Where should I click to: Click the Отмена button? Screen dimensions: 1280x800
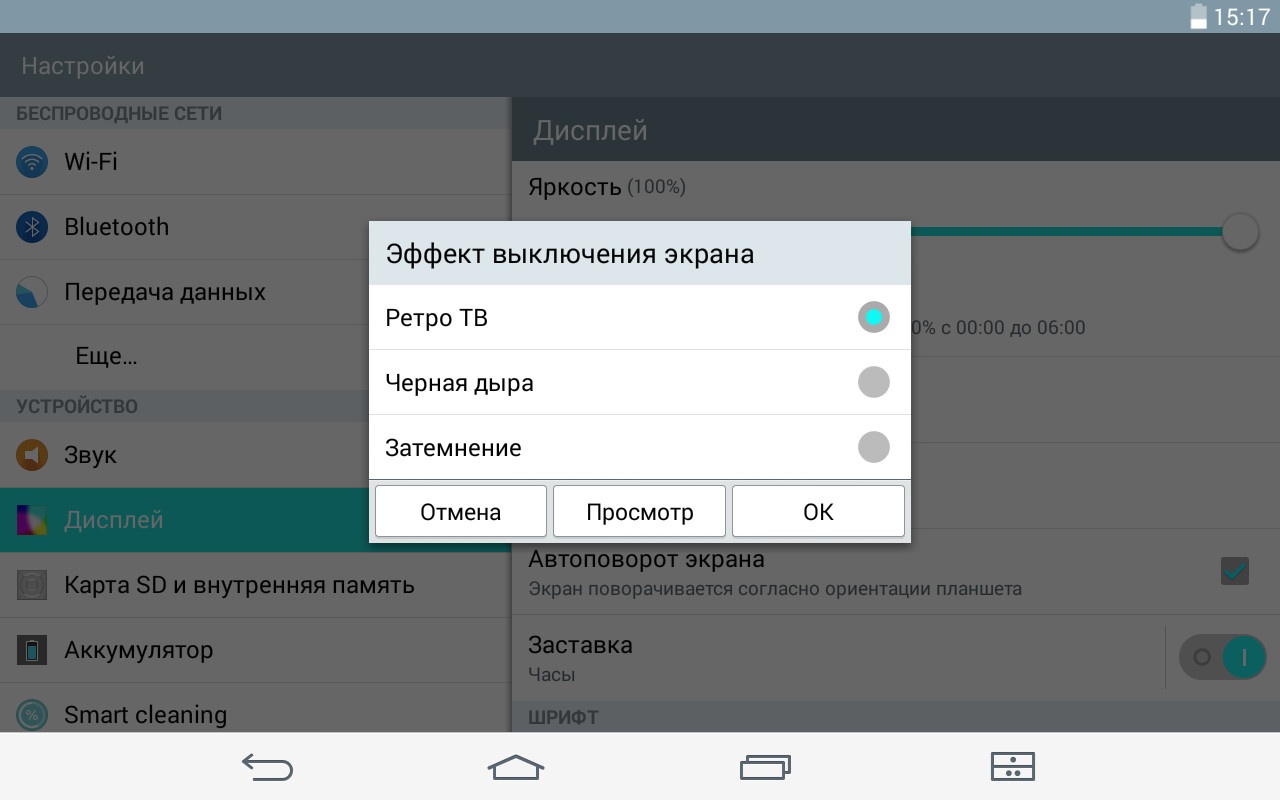tap(460, 512)
